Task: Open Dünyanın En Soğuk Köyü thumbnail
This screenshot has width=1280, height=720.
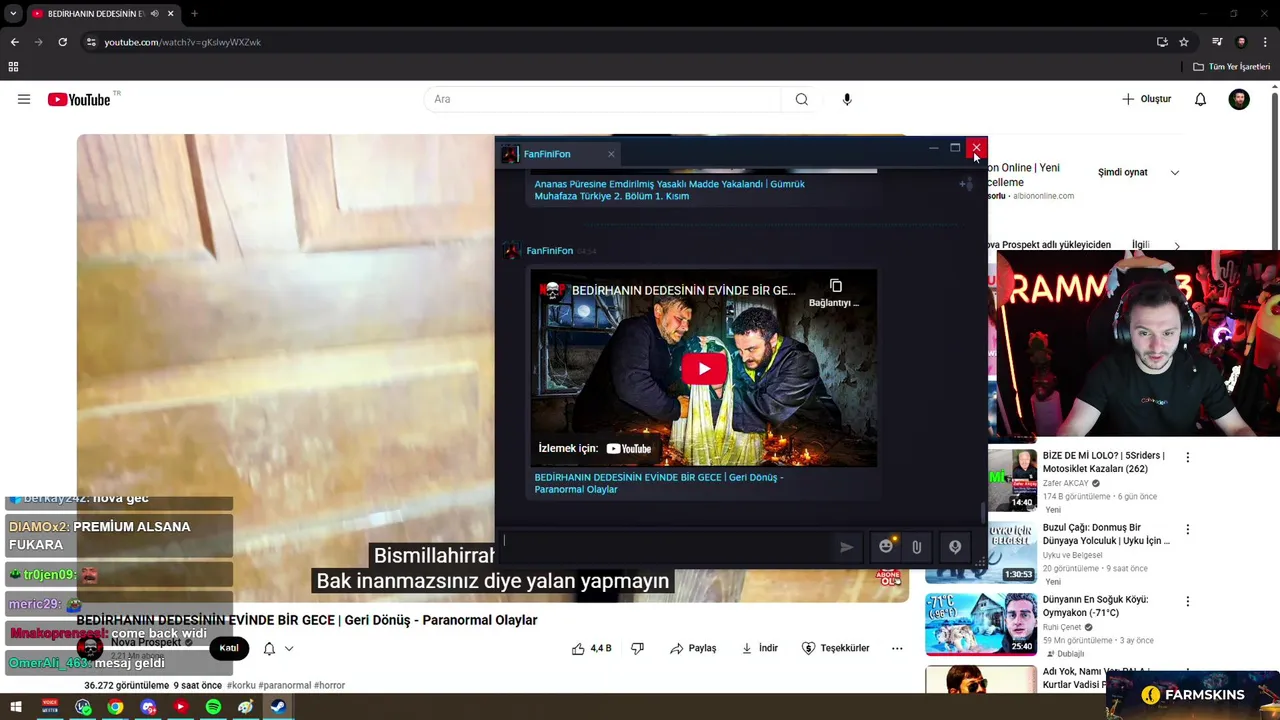Action: click(981, 624)
